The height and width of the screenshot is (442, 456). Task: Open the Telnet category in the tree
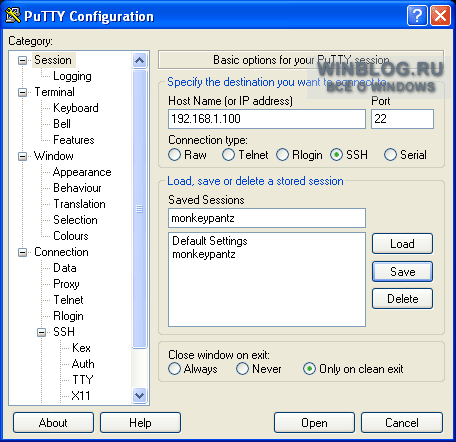68,300
